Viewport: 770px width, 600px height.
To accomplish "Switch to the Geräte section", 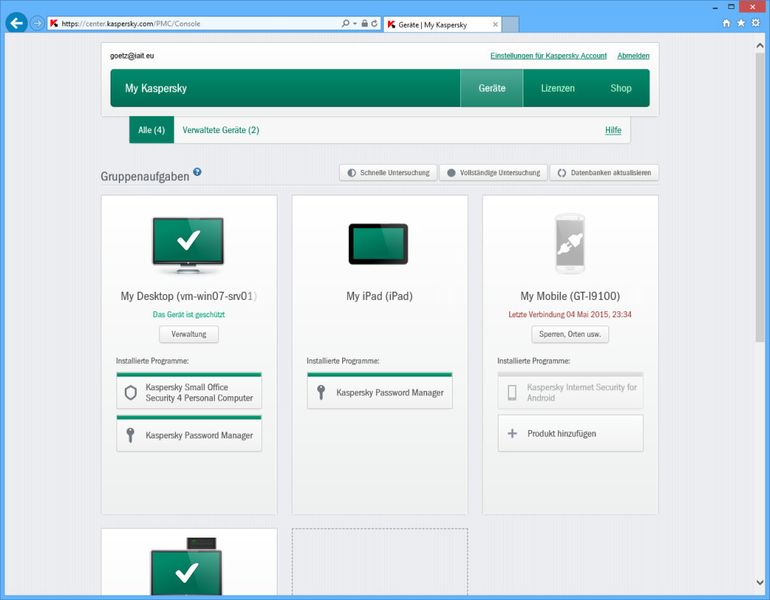I will tap(492, 88).
